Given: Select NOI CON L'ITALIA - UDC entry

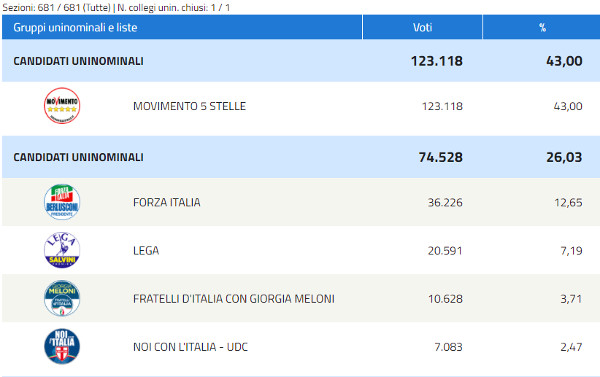Looking at the screenshot, I should pos(190,347).
